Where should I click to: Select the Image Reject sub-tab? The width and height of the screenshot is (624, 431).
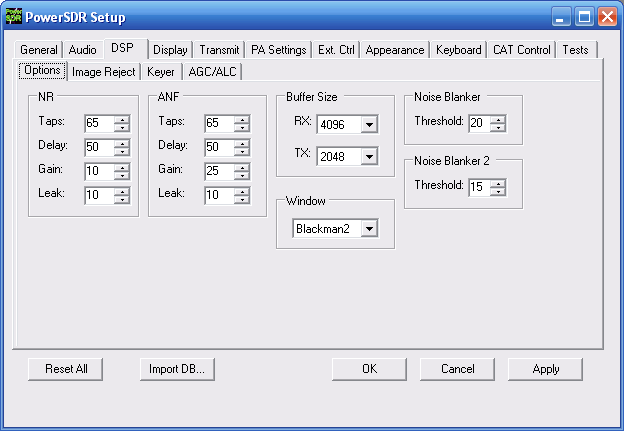tap(104, 72)
